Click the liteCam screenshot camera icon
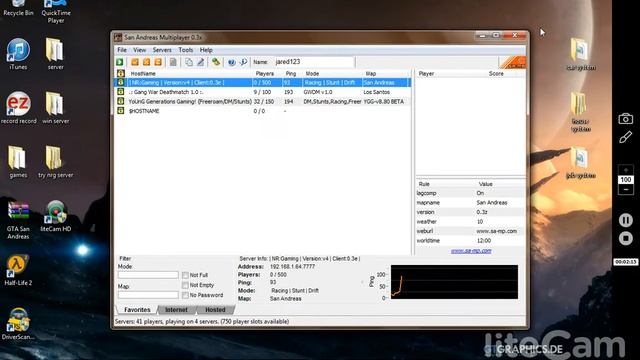Screen dimensions: 640x360 625,119
